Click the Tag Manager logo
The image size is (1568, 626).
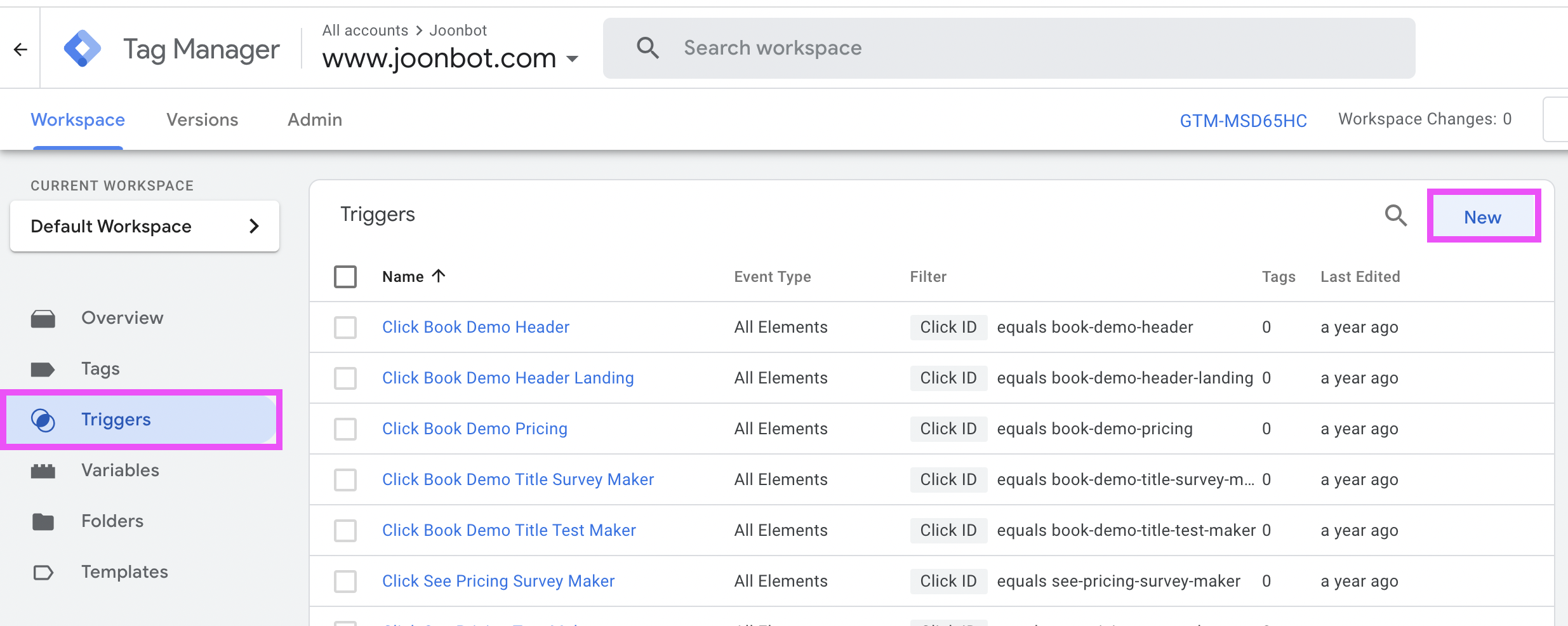coord(83,48)
